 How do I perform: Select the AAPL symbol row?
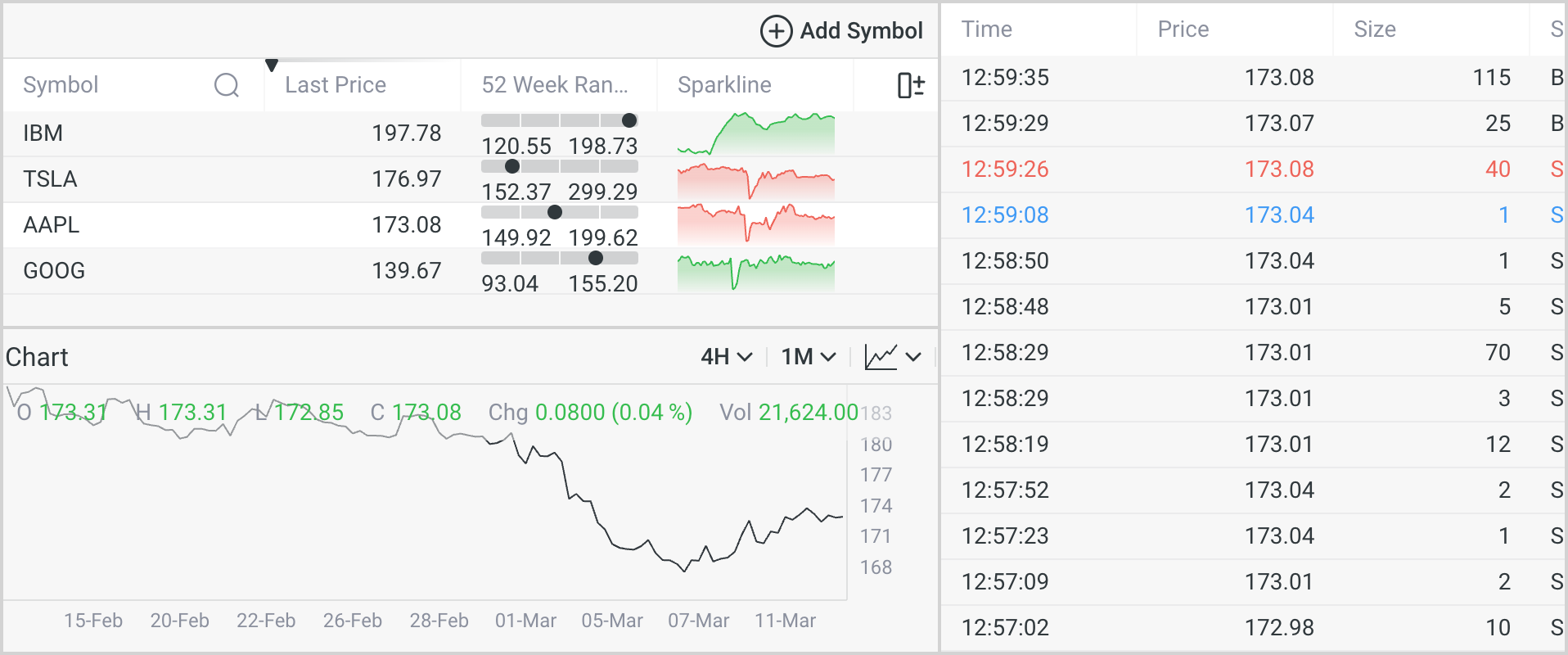tap(471, 225)
